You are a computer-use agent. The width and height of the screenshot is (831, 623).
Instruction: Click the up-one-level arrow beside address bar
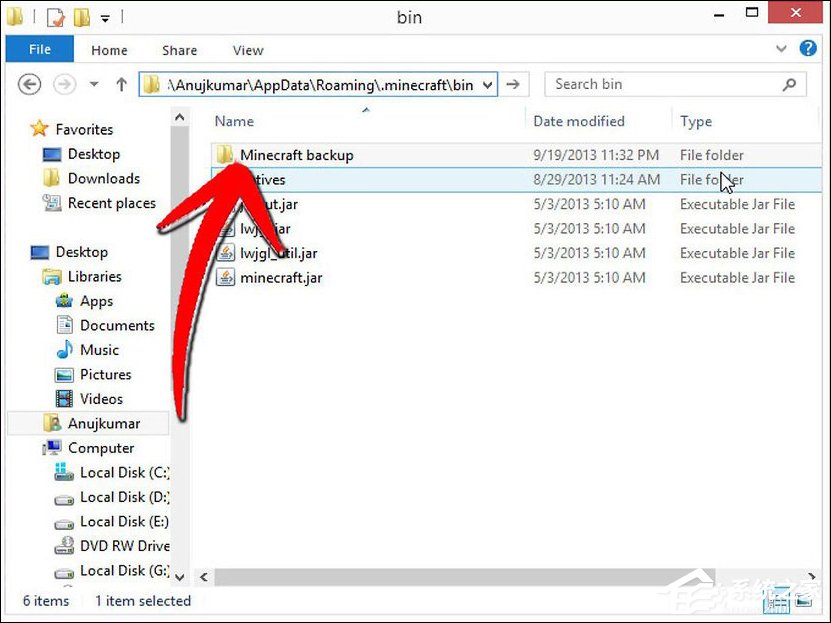pyautogui.click(x=122, y=83)
